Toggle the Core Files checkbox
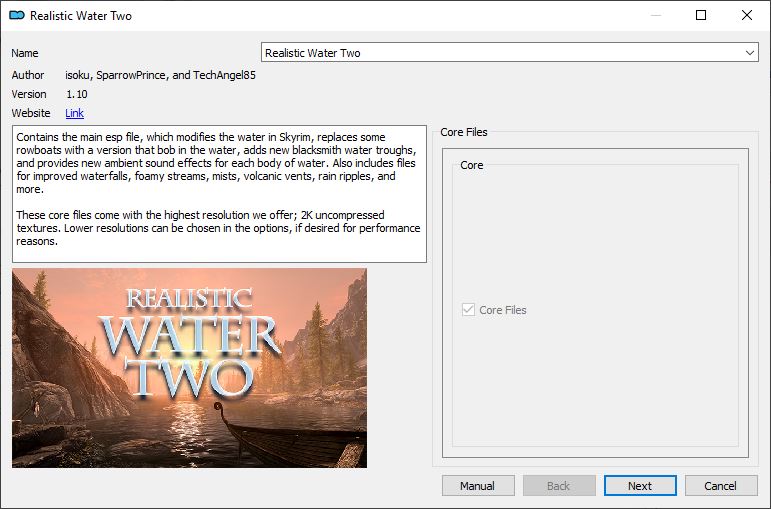The width and height of the screenshot is (771, 509). click(x=468, y=310)
